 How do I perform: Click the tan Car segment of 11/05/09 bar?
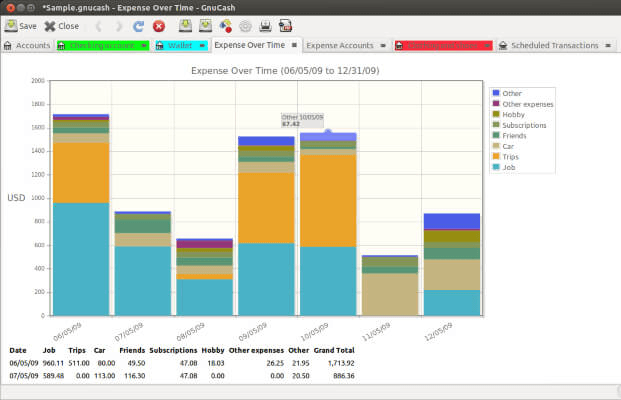tap(390, 295)
